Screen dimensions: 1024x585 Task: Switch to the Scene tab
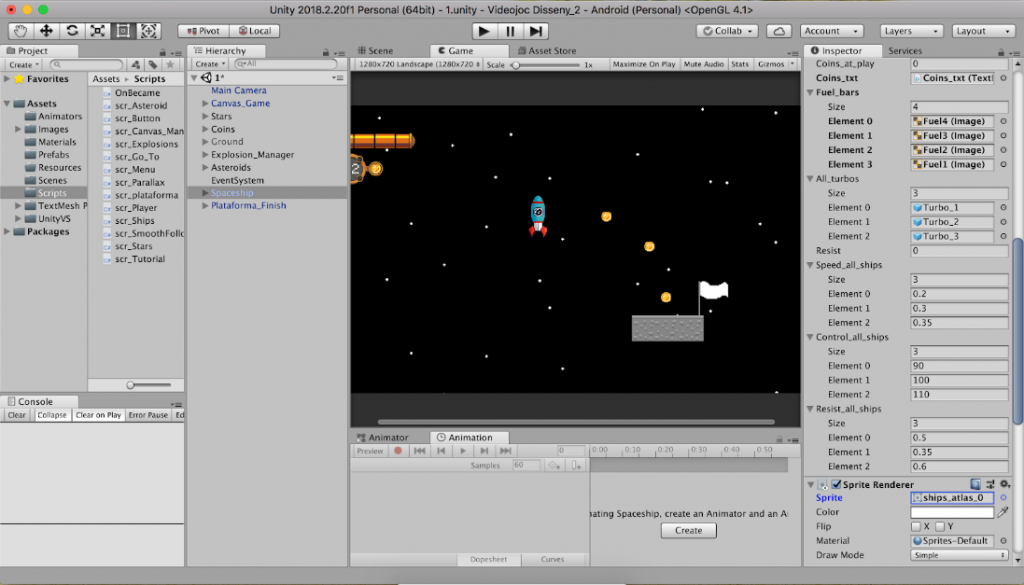click(x=375, y=50)
